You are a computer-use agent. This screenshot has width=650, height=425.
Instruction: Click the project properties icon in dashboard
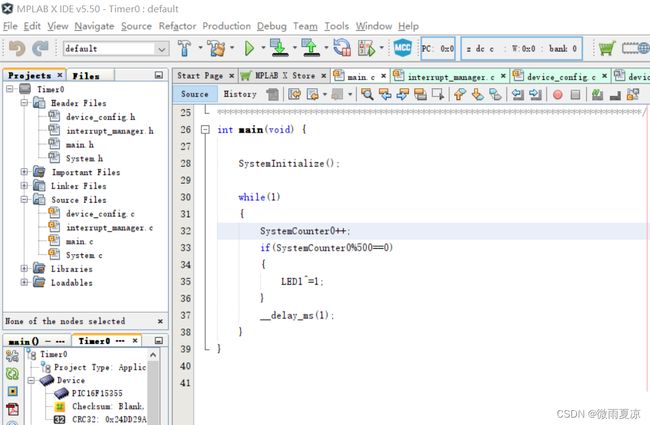[x=12, y=356]
